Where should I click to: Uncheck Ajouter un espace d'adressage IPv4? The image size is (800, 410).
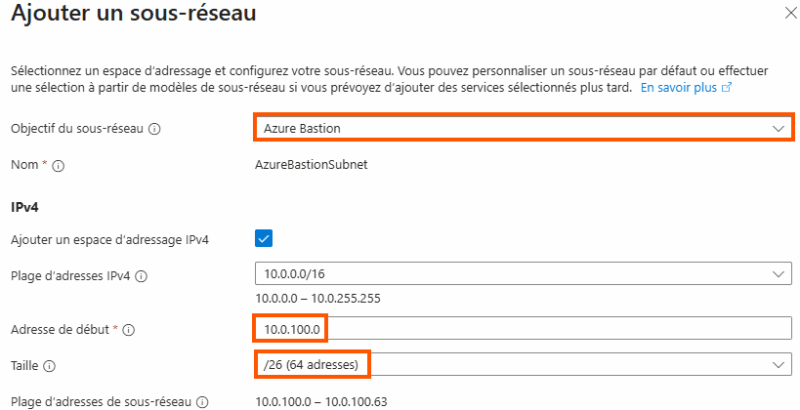pos(264,238)
